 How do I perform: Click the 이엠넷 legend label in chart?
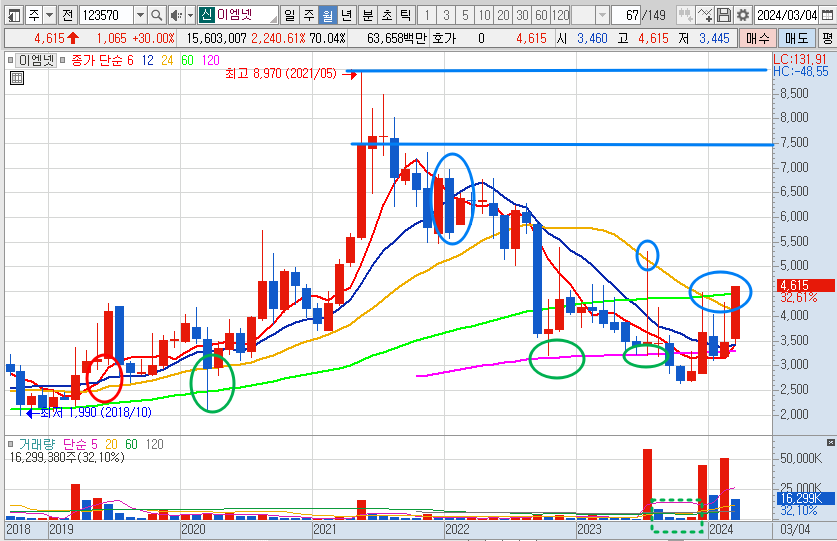click(36, 60)
